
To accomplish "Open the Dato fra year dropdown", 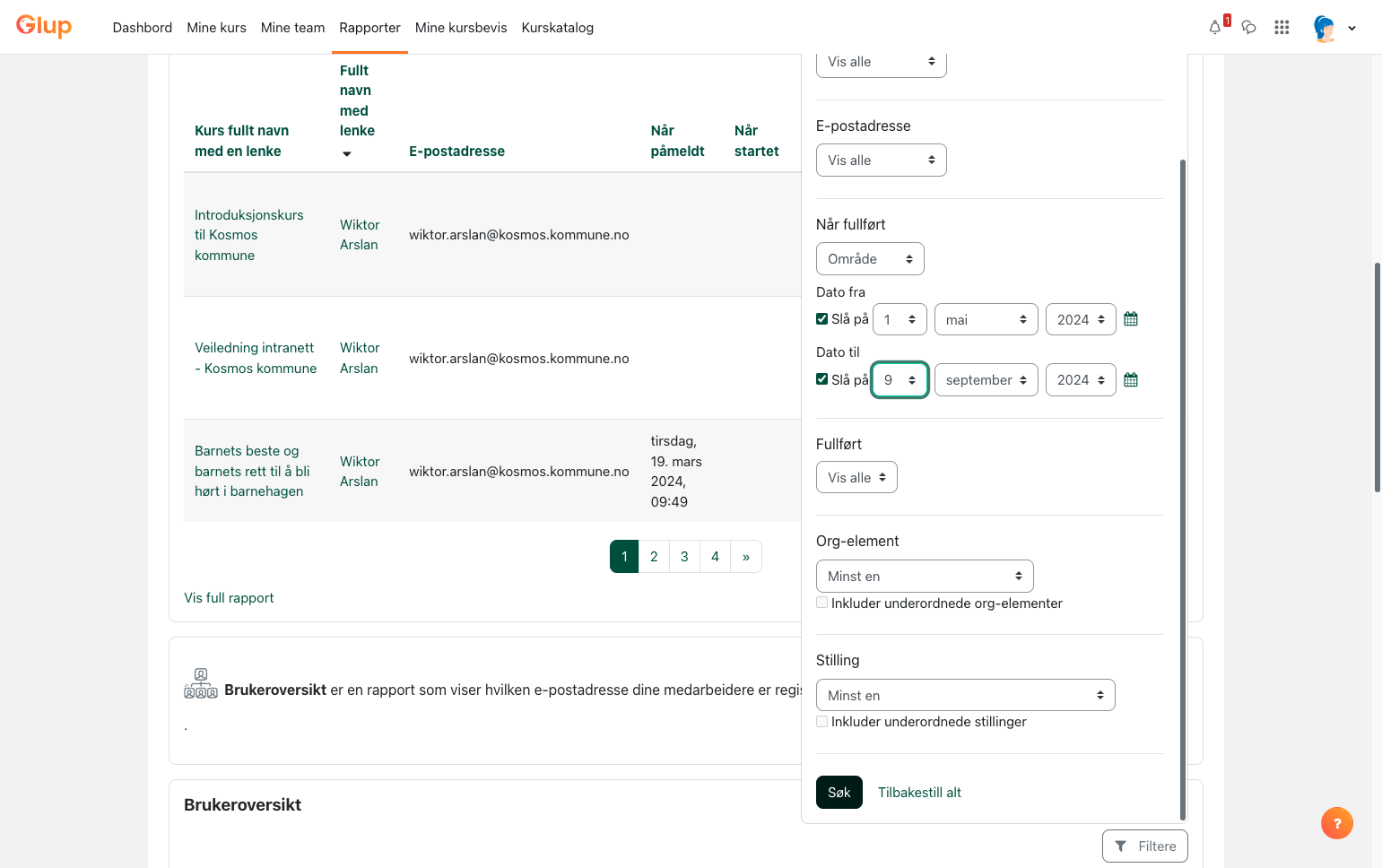I will (1081, 319).
